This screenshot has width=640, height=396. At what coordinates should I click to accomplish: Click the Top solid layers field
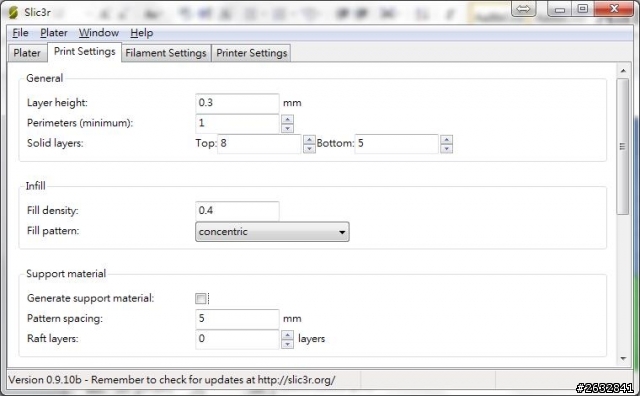pyautogui.click(x=259, y=143)
